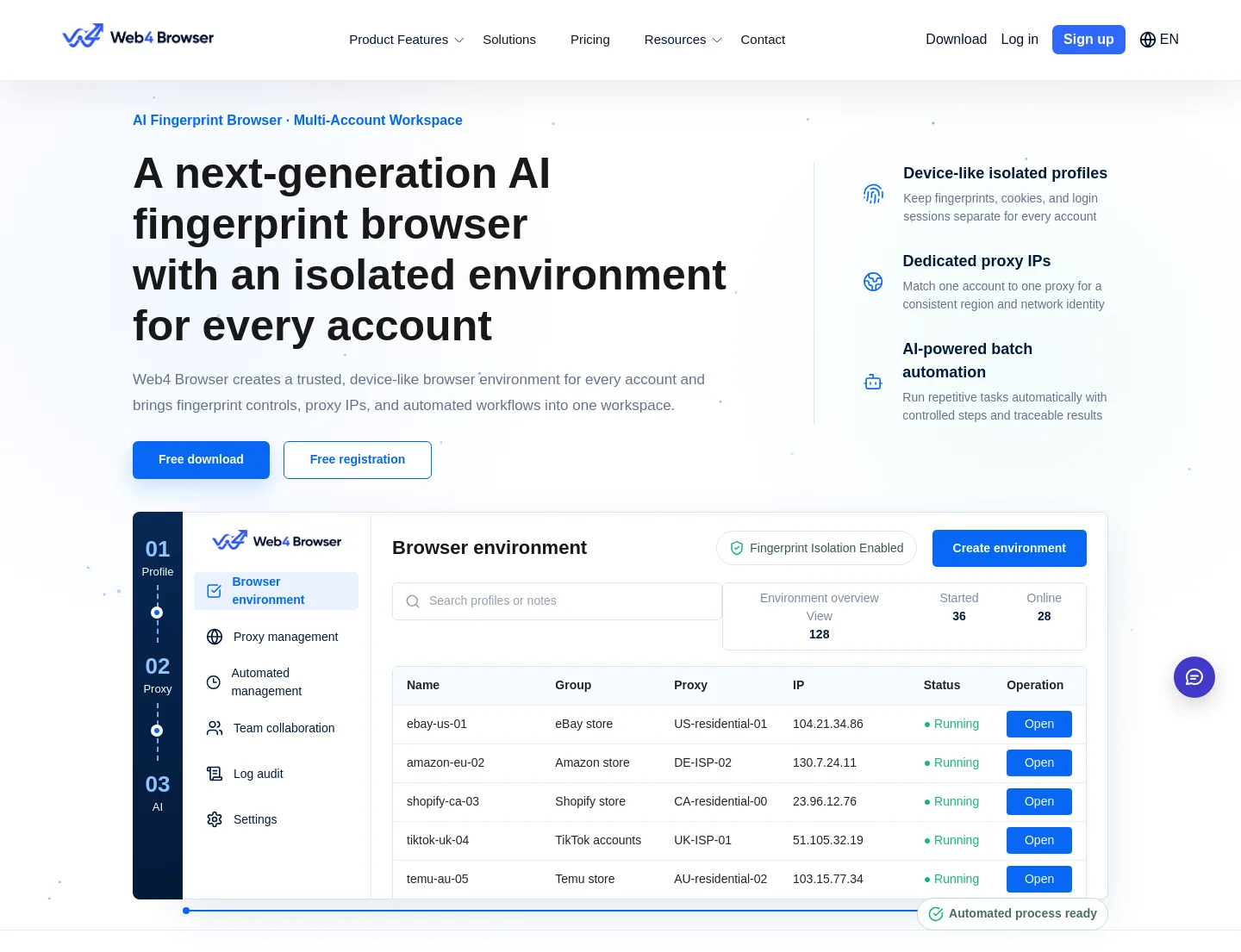
Task: Click the Online count 28
Action: [x=1045, y=617]
